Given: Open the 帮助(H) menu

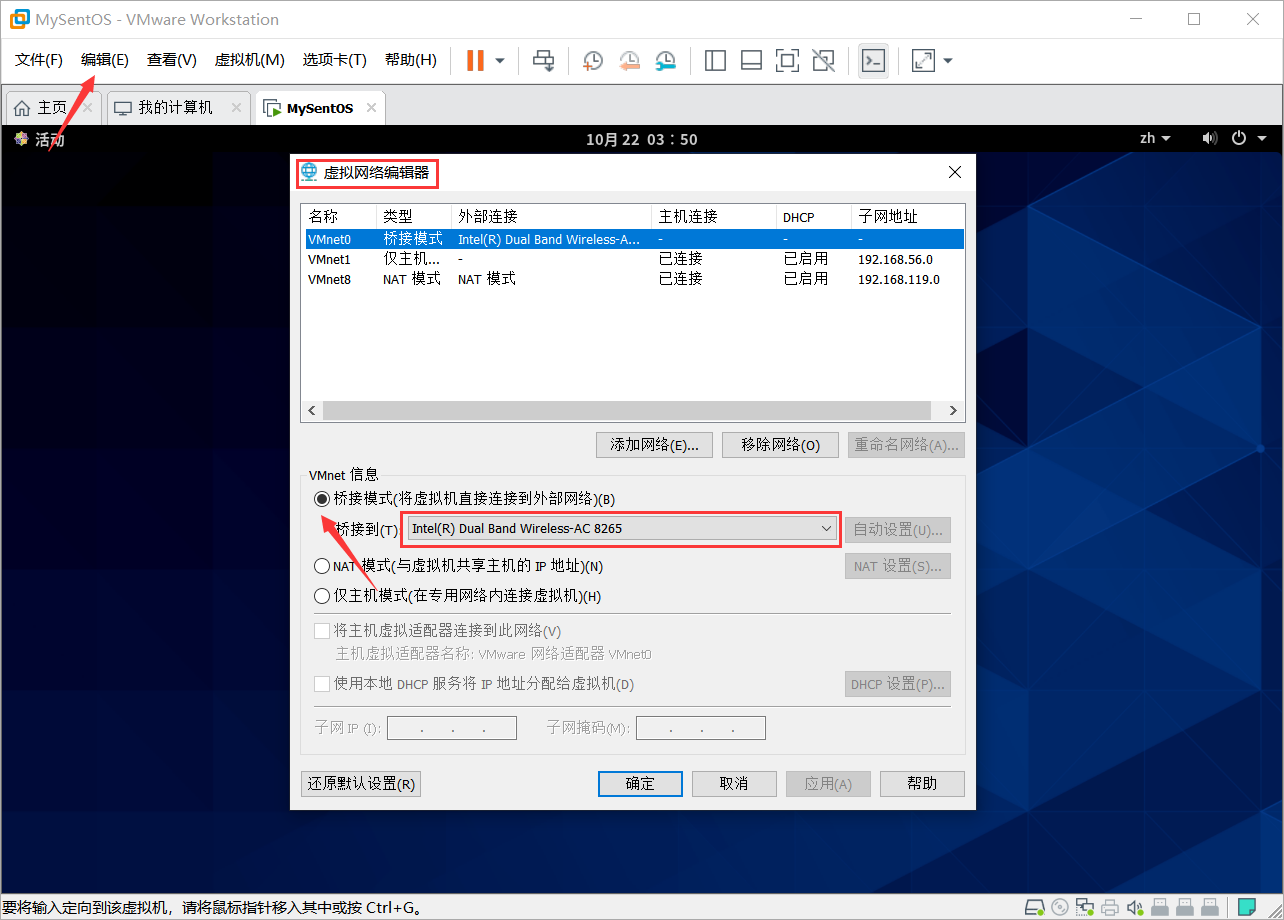Looking at the screenshot, I should pyautogui.click(x=411, y=60).
